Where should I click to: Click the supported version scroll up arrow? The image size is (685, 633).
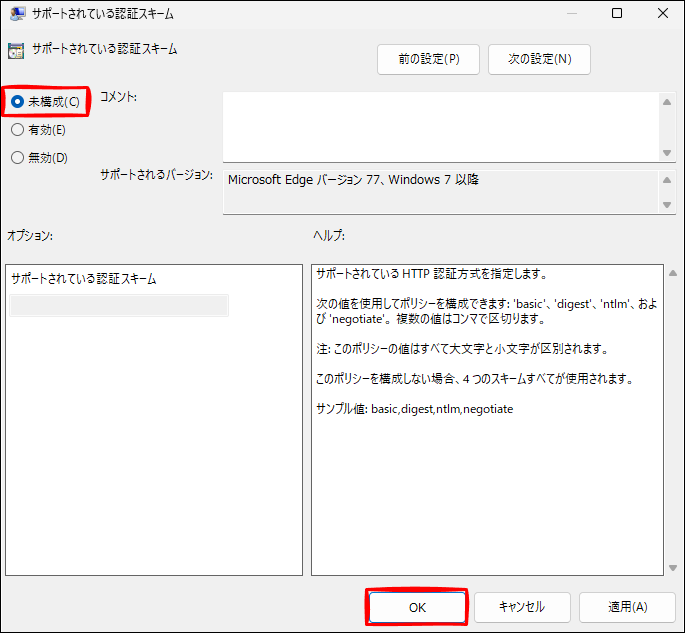click(x=667, y=180)
